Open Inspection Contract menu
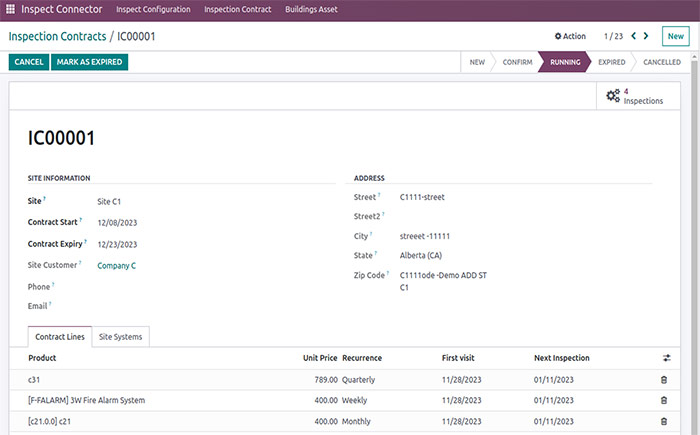This screenshot has width=700, height=435. (238, 9)
